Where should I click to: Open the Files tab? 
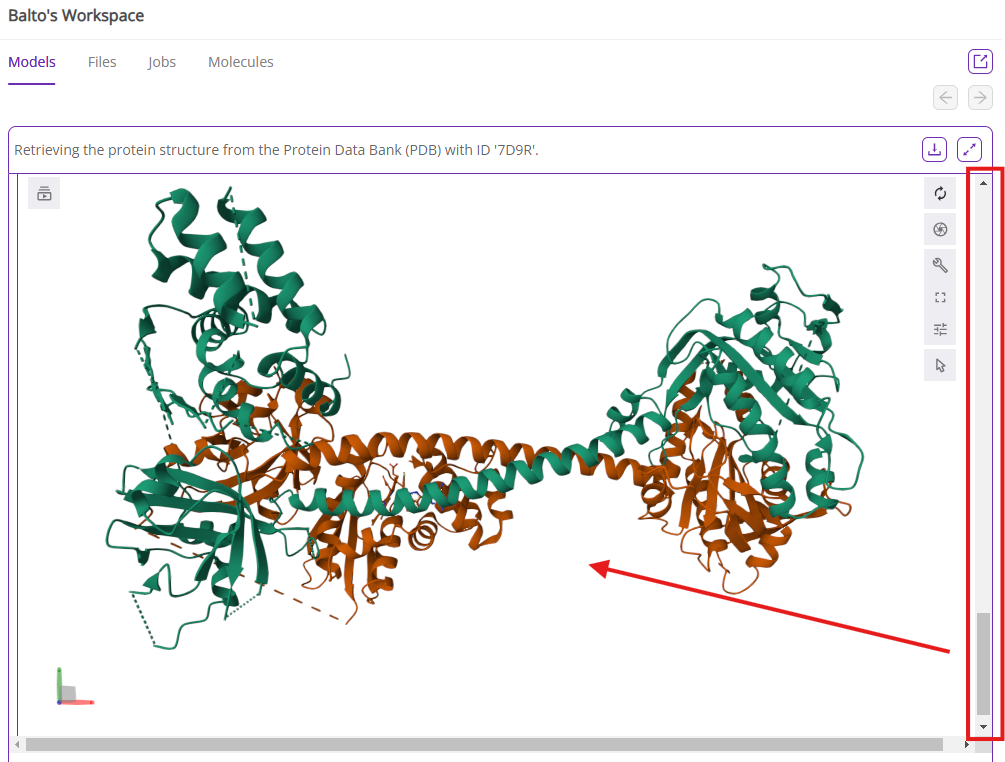click(102, 62)
